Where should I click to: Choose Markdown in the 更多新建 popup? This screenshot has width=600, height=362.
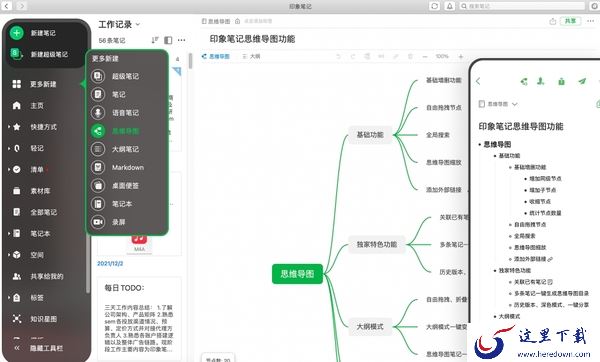(117, 167)
